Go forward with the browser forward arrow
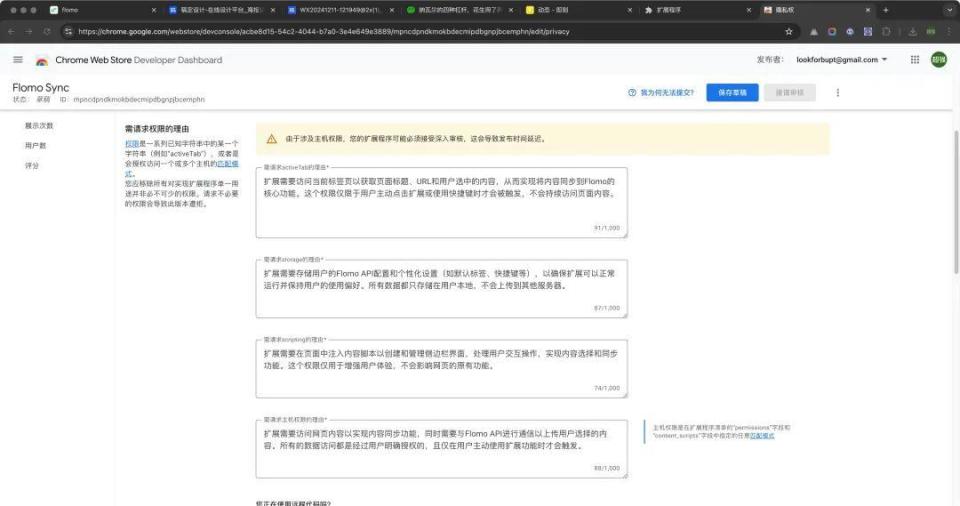The height and width of the screenshot is (506, 960). click(x=29, y=31)
